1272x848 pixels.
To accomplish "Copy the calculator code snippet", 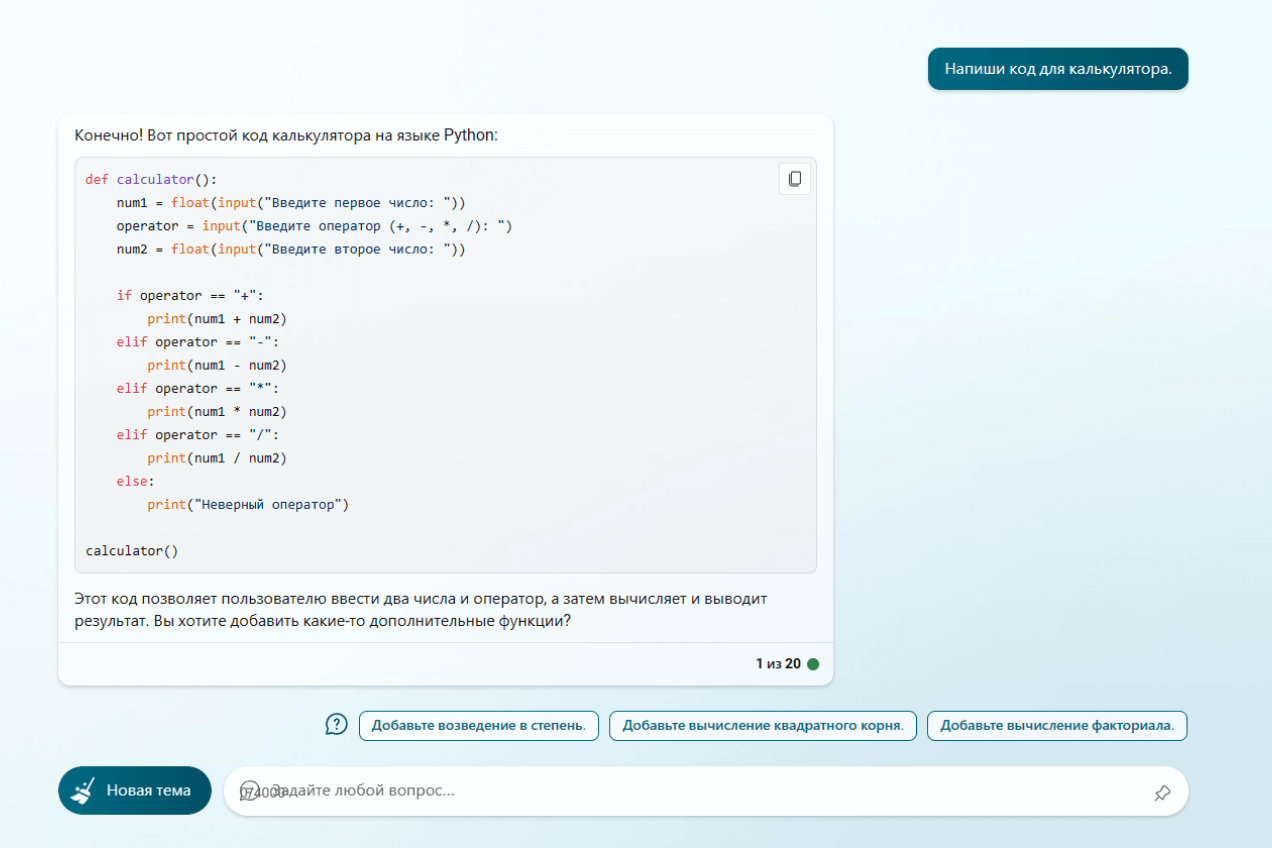I will tap(795, 179).
